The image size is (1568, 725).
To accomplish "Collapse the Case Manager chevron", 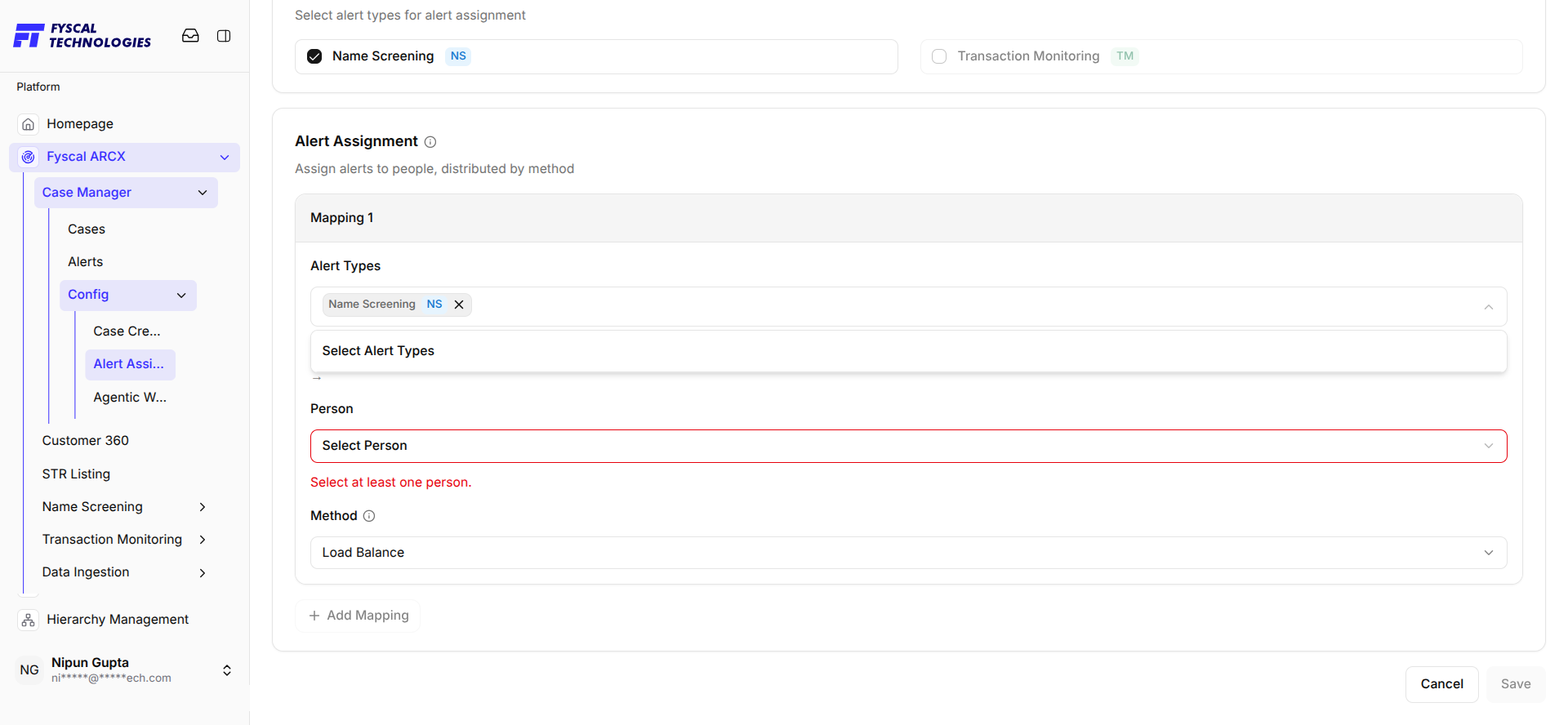I will (203, 193).
